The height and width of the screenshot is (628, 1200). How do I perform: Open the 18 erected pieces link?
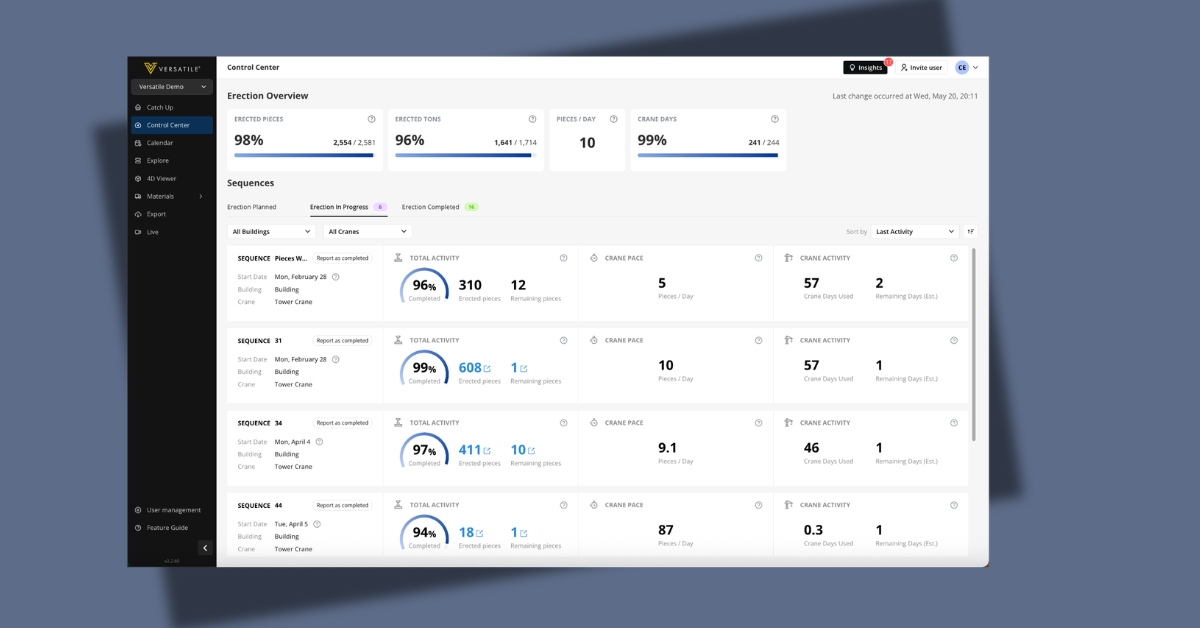(471, 533)
